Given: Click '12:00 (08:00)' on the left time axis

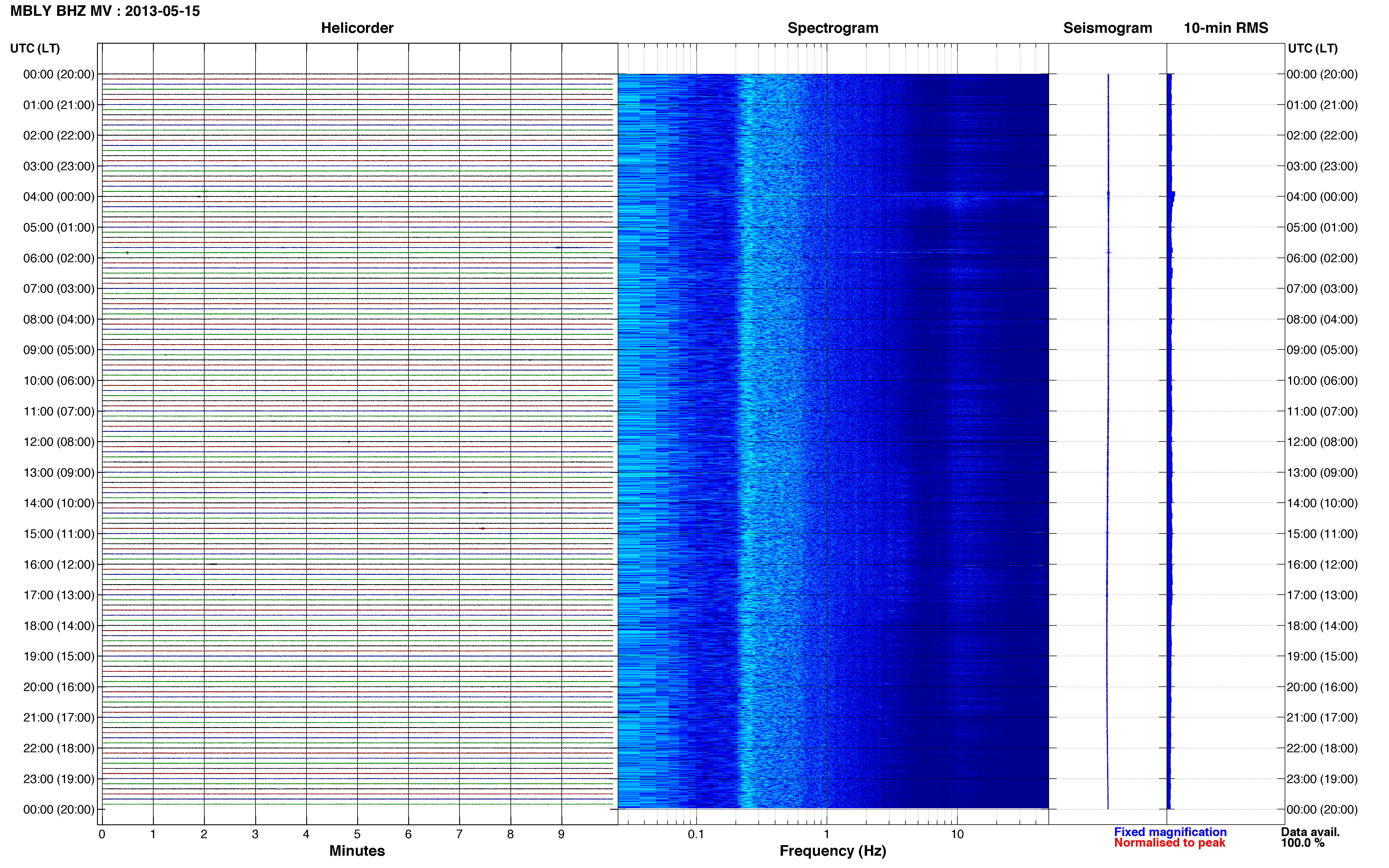Looking at the screenshot, I should coord(59,442).
